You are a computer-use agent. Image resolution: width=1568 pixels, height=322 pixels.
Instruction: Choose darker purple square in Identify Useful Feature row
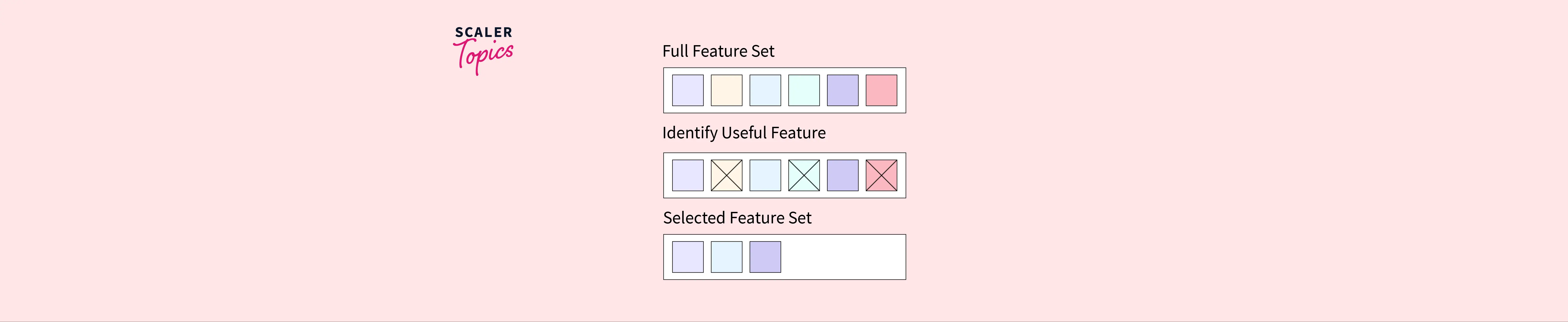(x=843, y=176)
